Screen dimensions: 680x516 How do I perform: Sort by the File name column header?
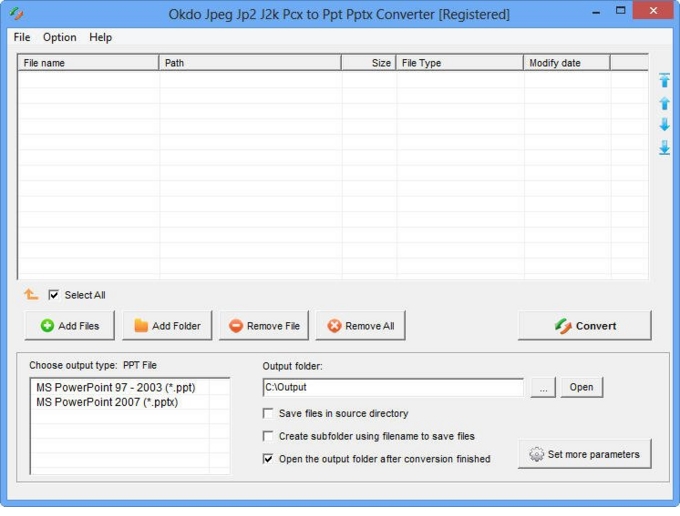(88, 63)
